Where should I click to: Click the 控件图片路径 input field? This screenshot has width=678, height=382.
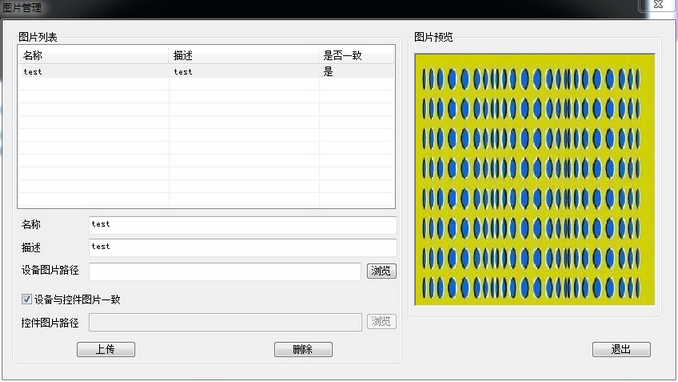pos(225,322)
